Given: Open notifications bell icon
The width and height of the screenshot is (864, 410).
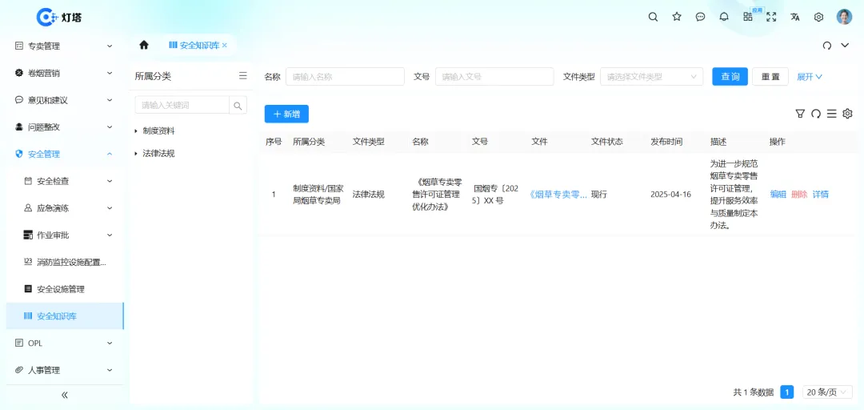Looking at the screenshot, I should (724, 17).
